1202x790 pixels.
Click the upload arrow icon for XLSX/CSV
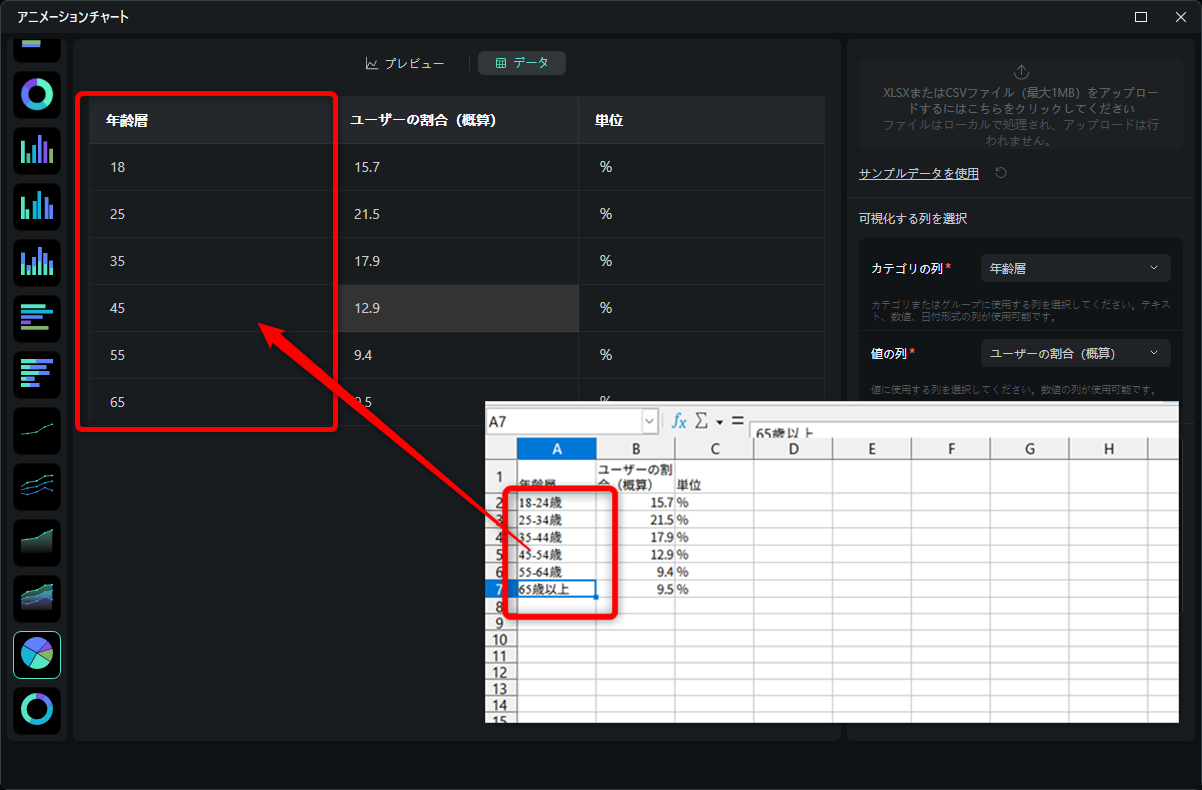(x=1020, y=72)
